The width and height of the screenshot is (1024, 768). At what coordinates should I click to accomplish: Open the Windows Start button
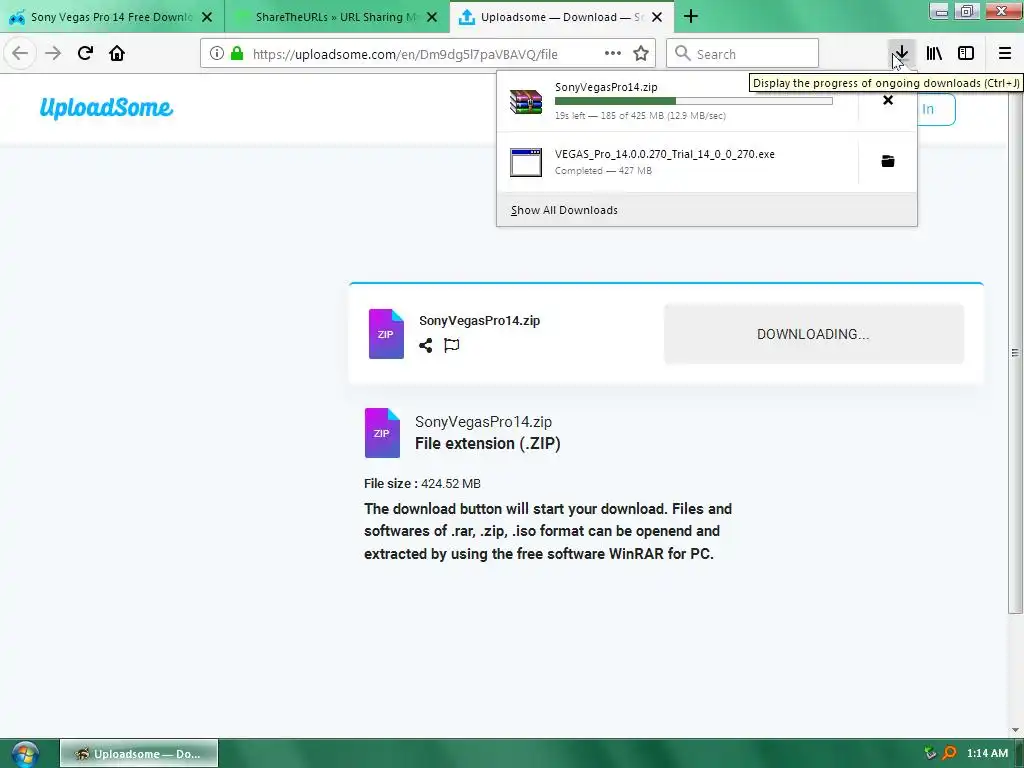pos(24,754)
